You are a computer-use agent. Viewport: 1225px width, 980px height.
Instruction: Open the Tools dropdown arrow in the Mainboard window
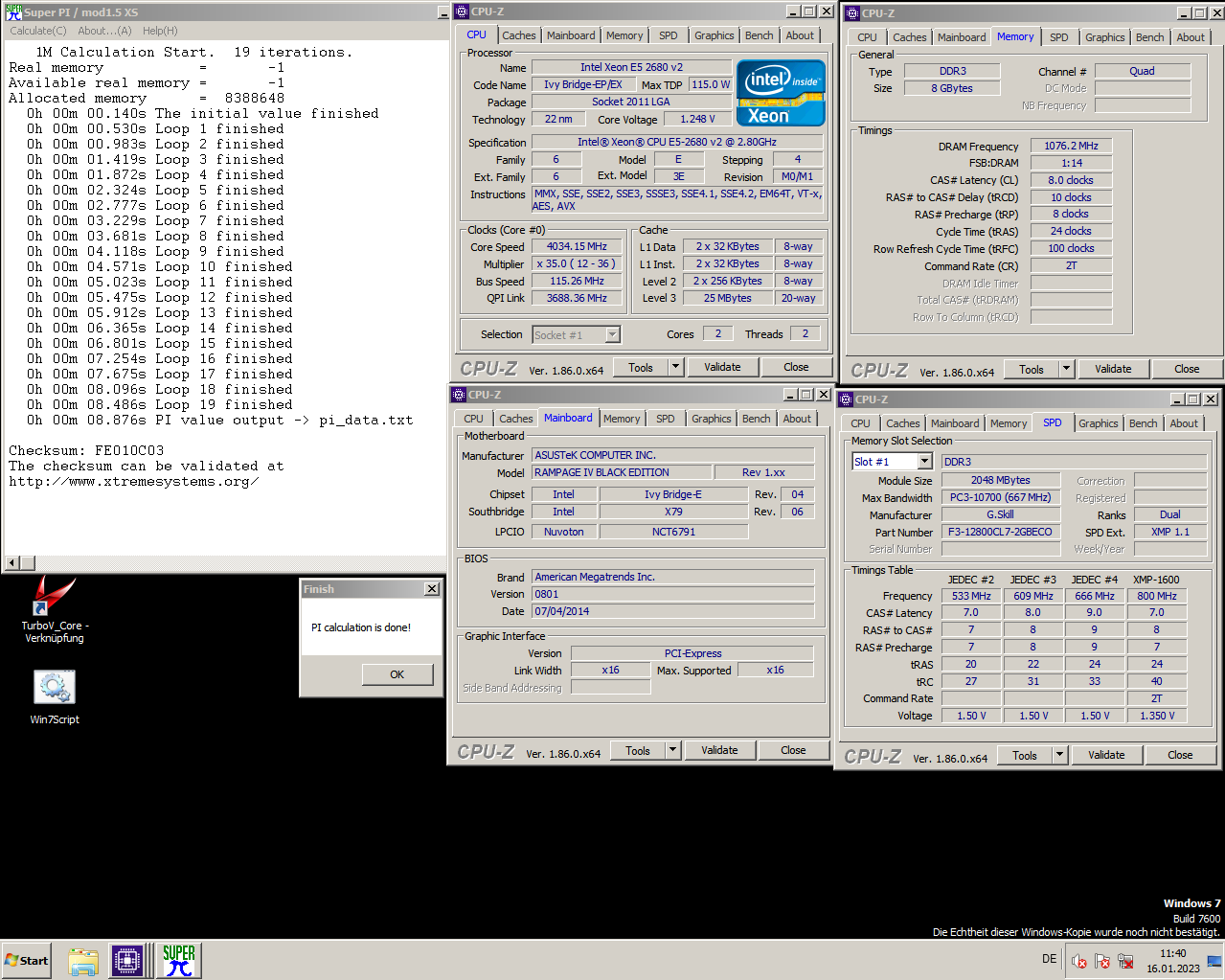[672, 750]
